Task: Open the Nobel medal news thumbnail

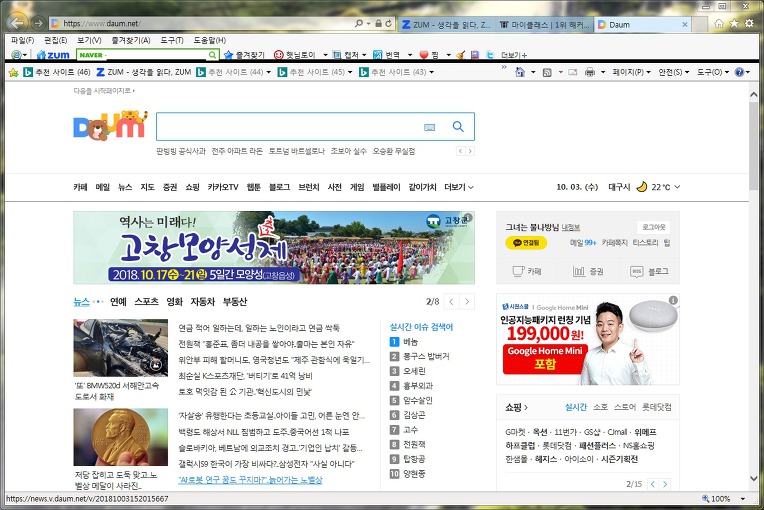Action: (x=120, y=437)
